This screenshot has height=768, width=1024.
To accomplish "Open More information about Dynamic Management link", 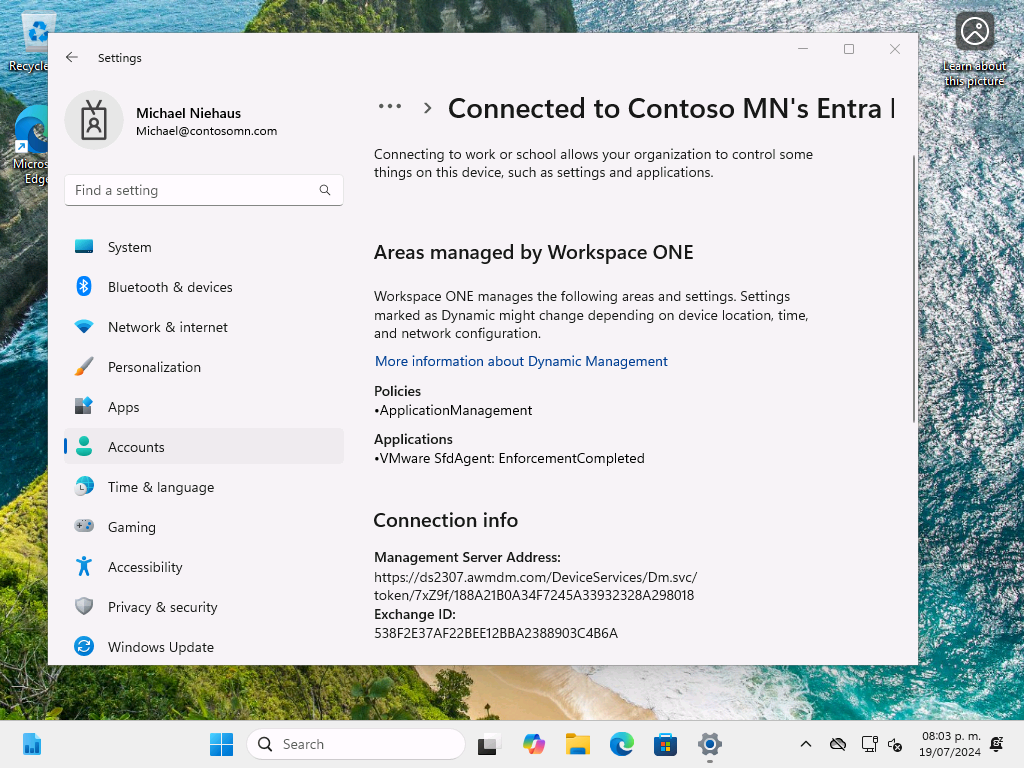I will coord(521,361).
